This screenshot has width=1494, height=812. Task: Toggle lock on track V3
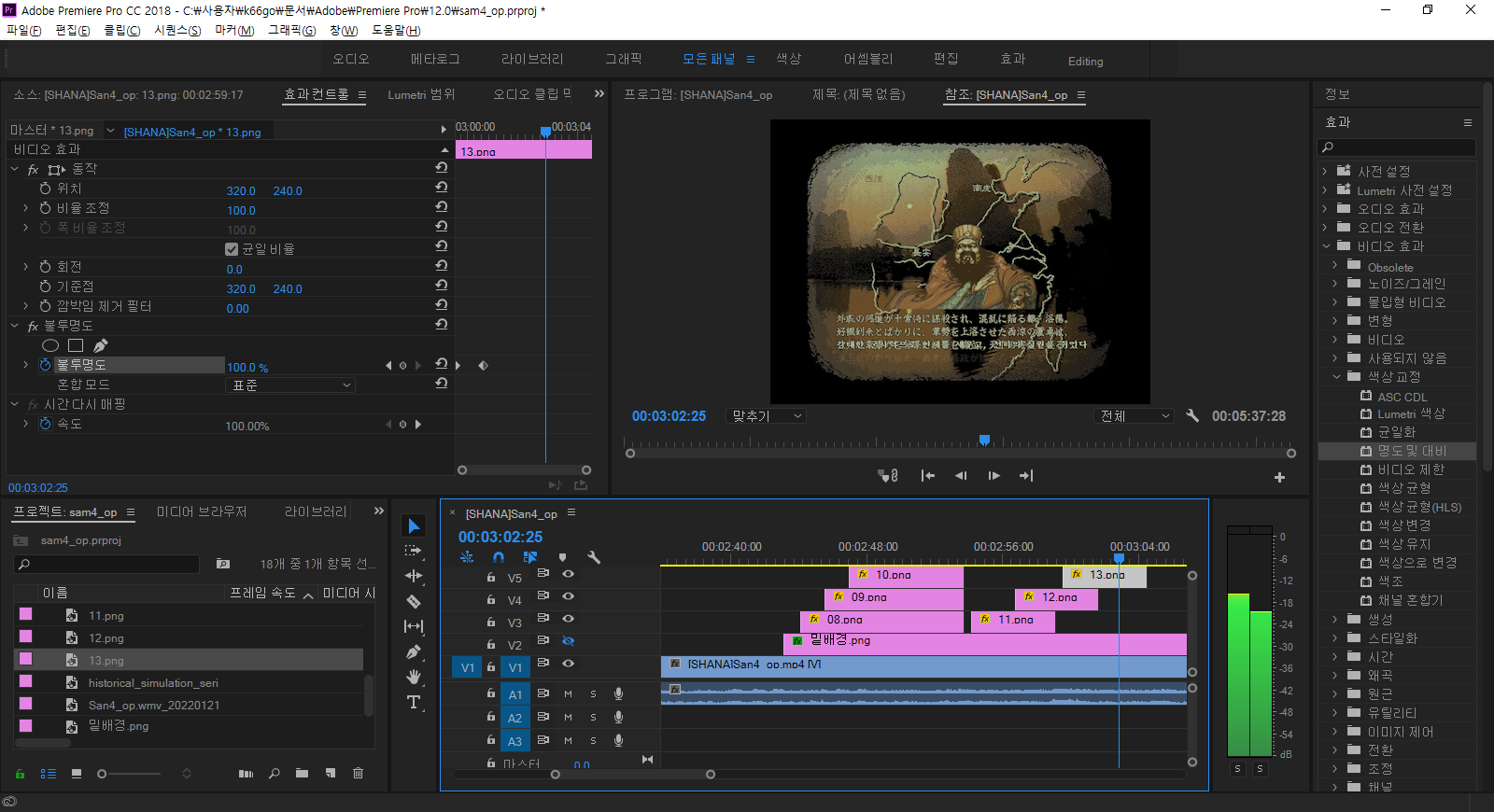tap(490, 623)
